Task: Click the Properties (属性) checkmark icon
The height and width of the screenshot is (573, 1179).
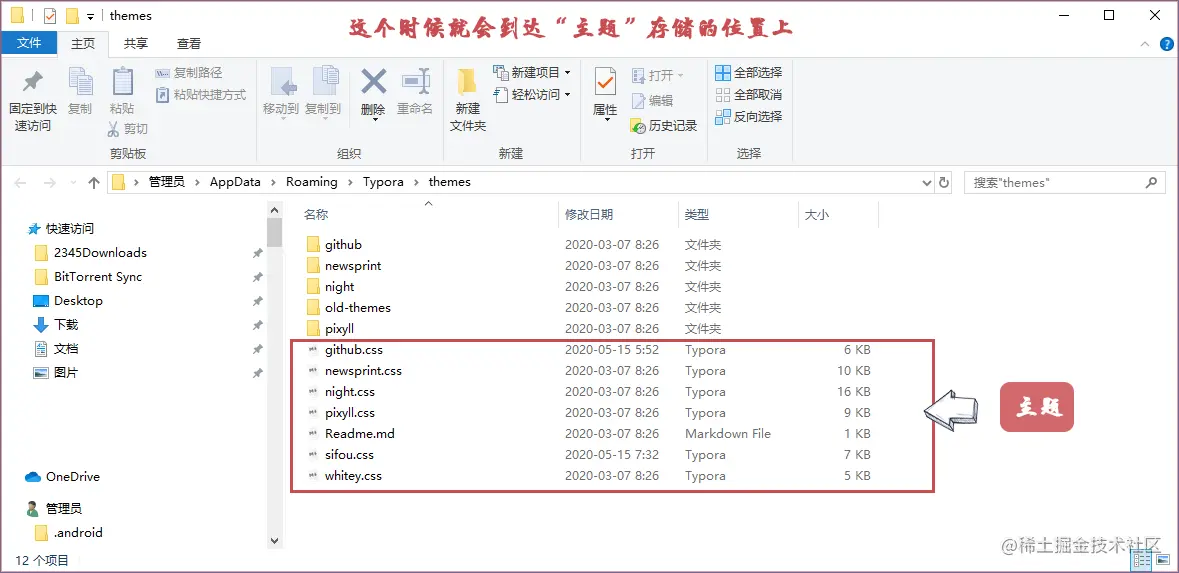Action: (605, 81)
